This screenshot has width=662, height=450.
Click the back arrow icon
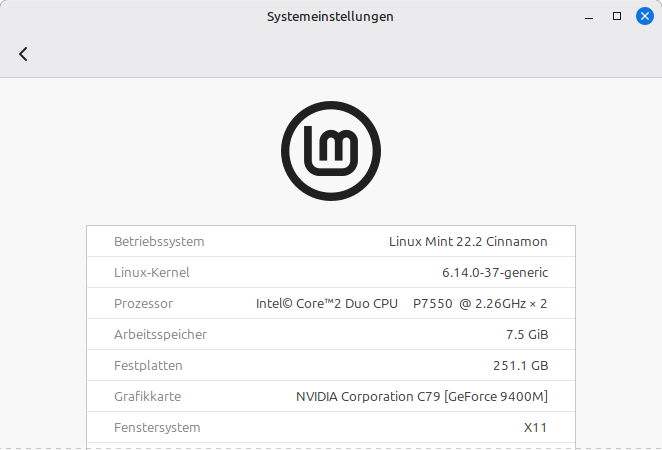[x=23, y=54]
